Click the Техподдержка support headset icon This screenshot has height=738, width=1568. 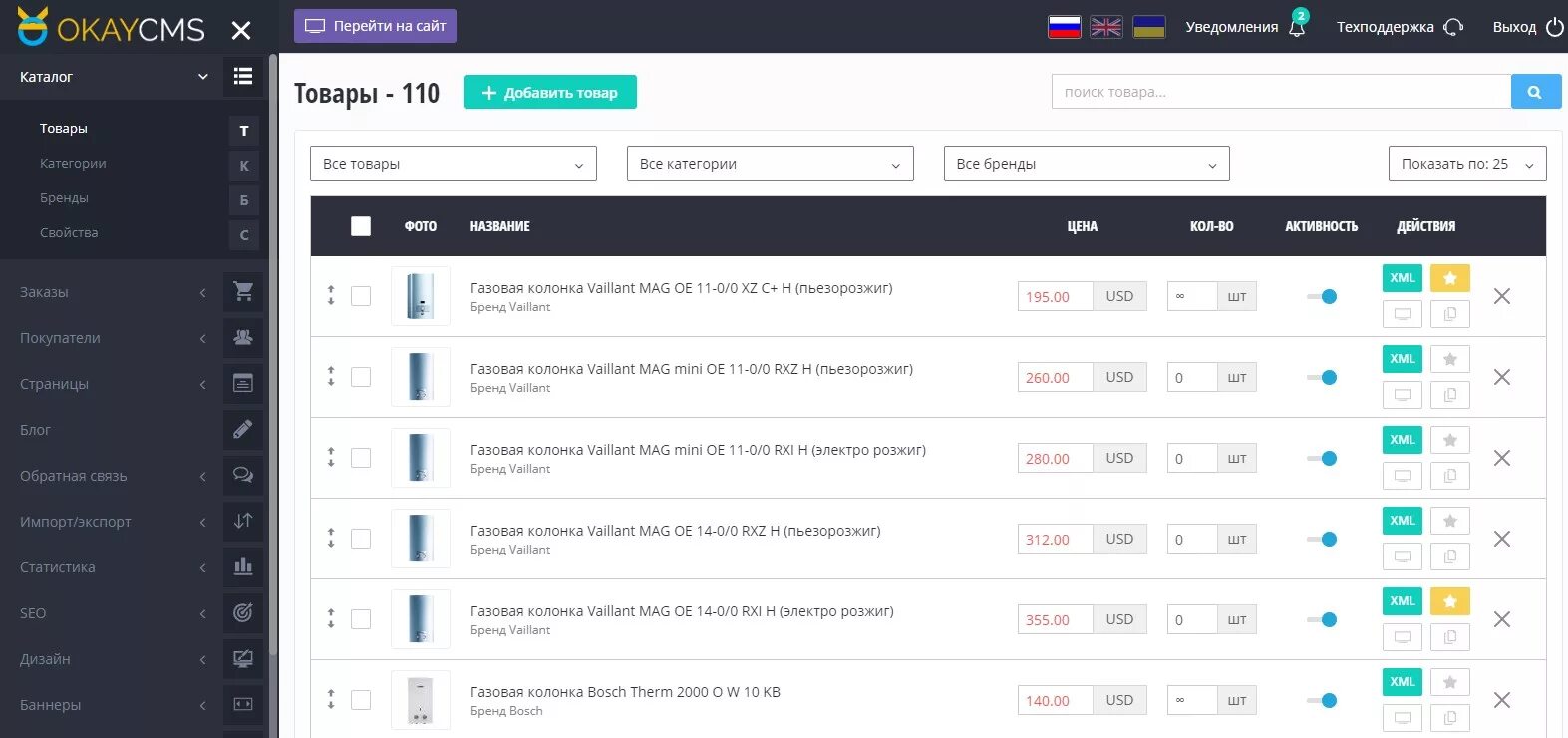click(x=1453, y=27)
